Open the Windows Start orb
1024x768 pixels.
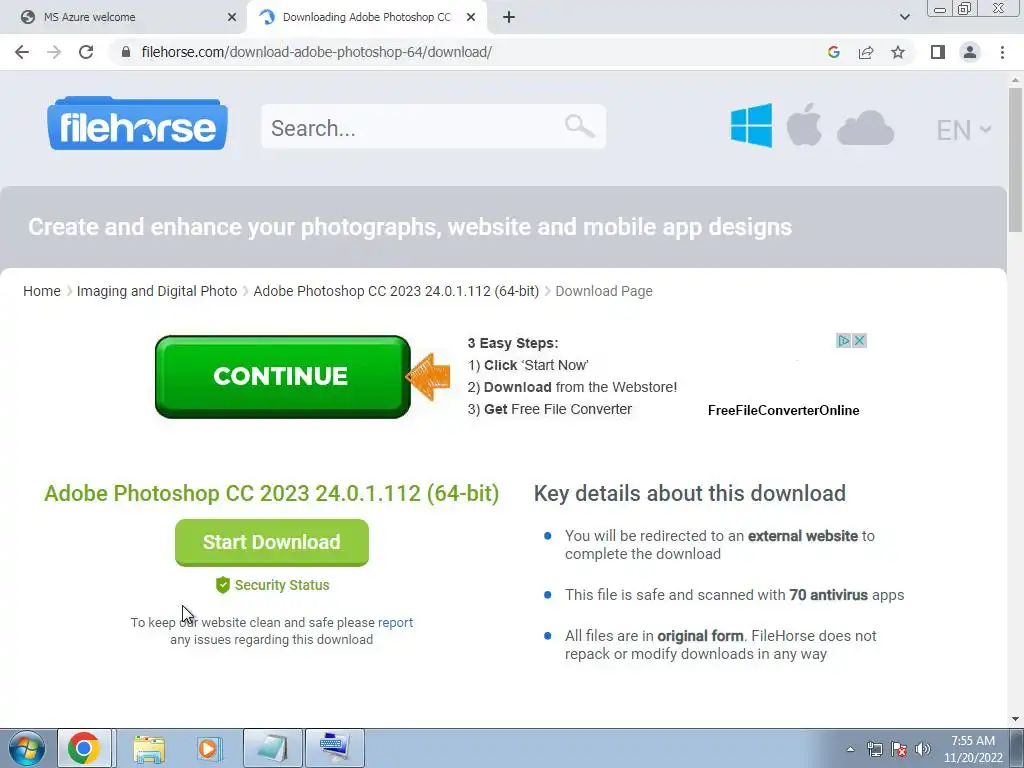[27, 748]
